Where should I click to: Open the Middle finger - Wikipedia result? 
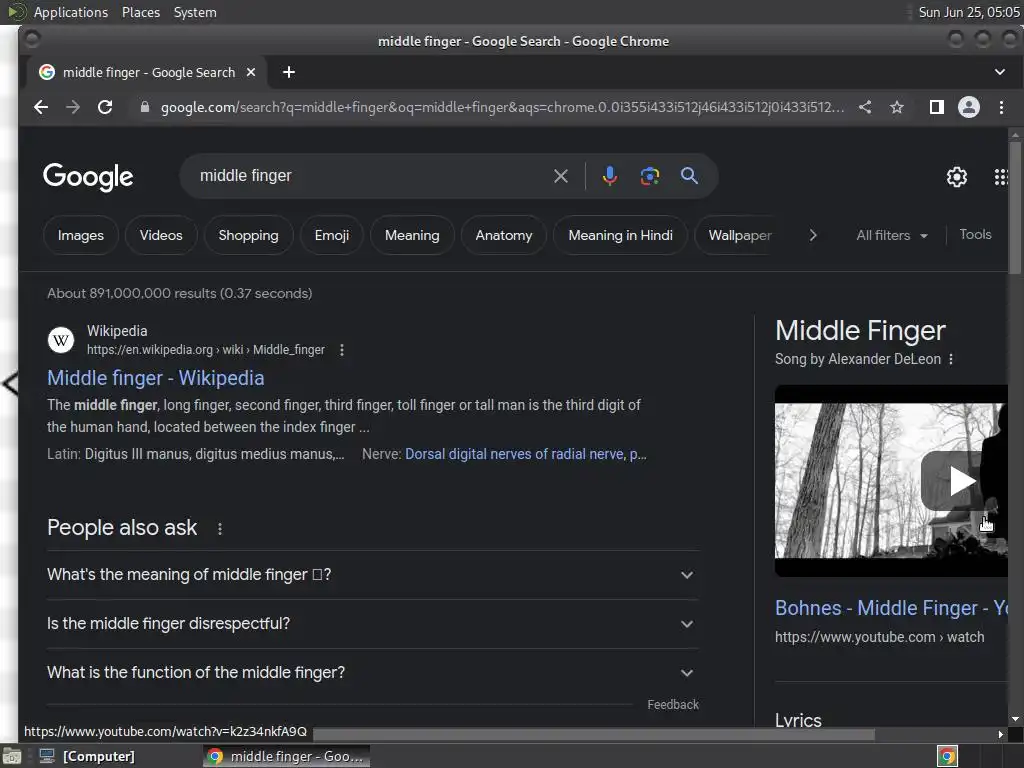pos(155,378)
